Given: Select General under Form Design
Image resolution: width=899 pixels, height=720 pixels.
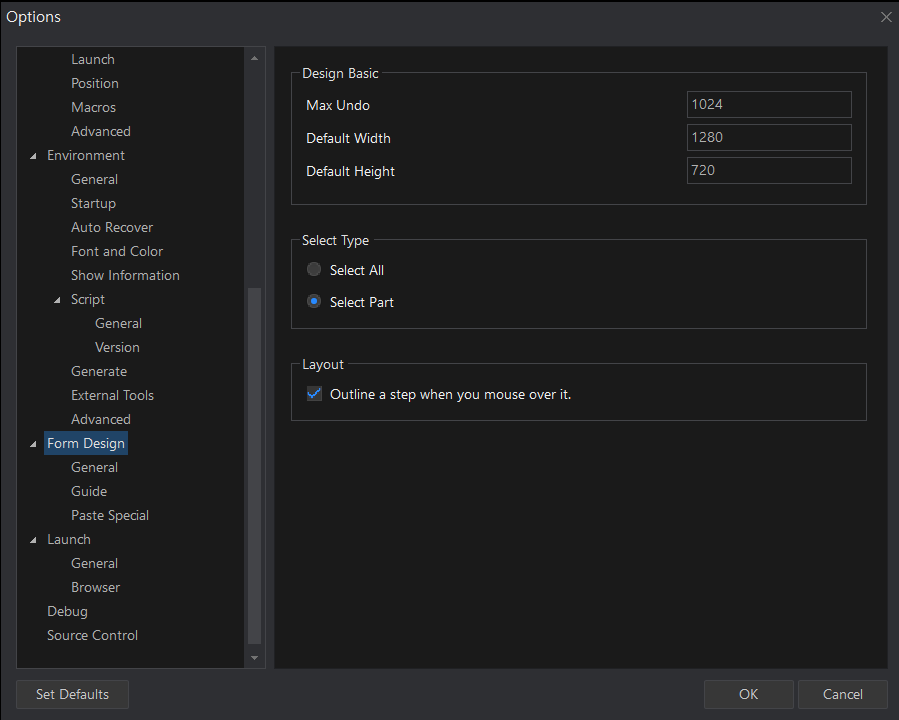Looking at the screenshot, I should [95, 467].
